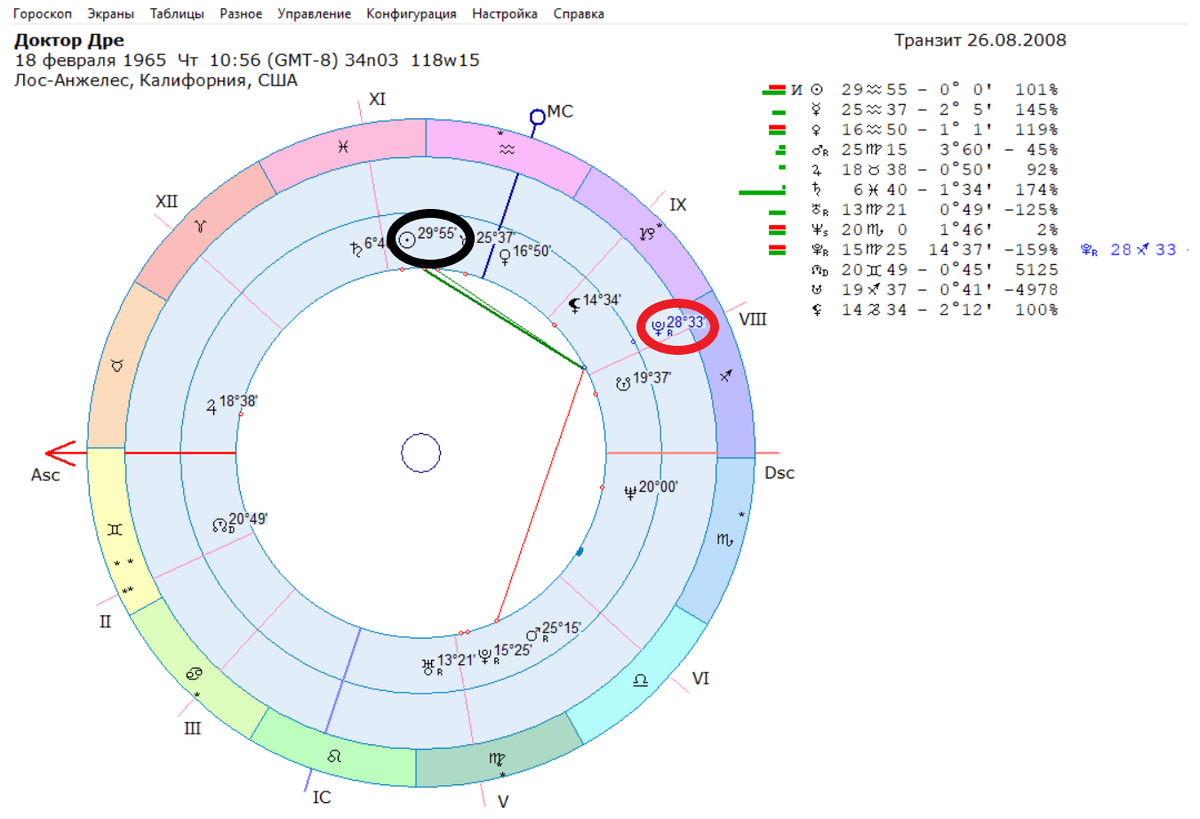Select the Neptune glyph at 20°00'
Image resolution: width=1200 pixels, height=819 pixels.
coord(630,490)
